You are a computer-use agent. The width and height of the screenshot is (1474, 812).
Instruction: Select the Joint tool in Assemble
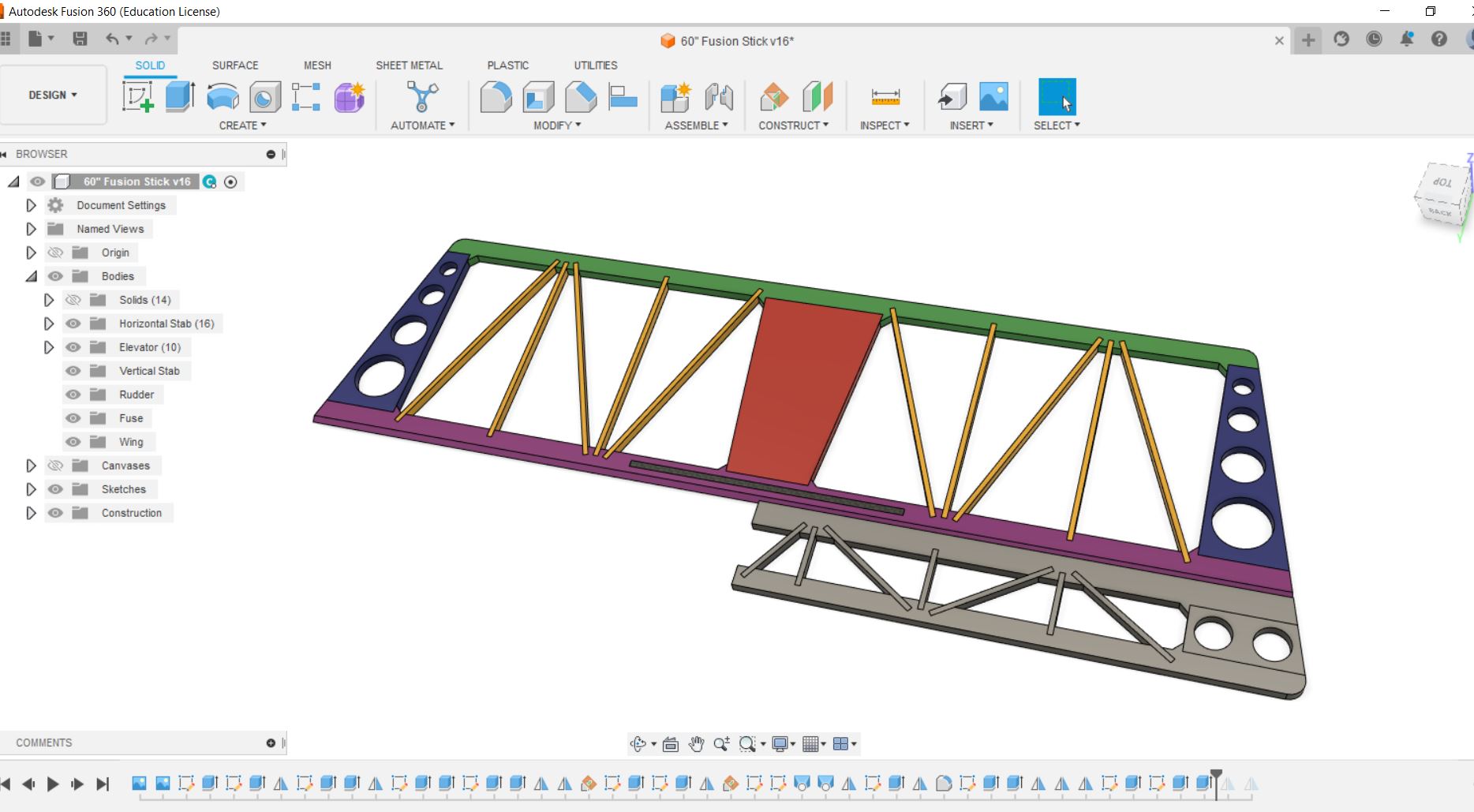click(719, 97)
